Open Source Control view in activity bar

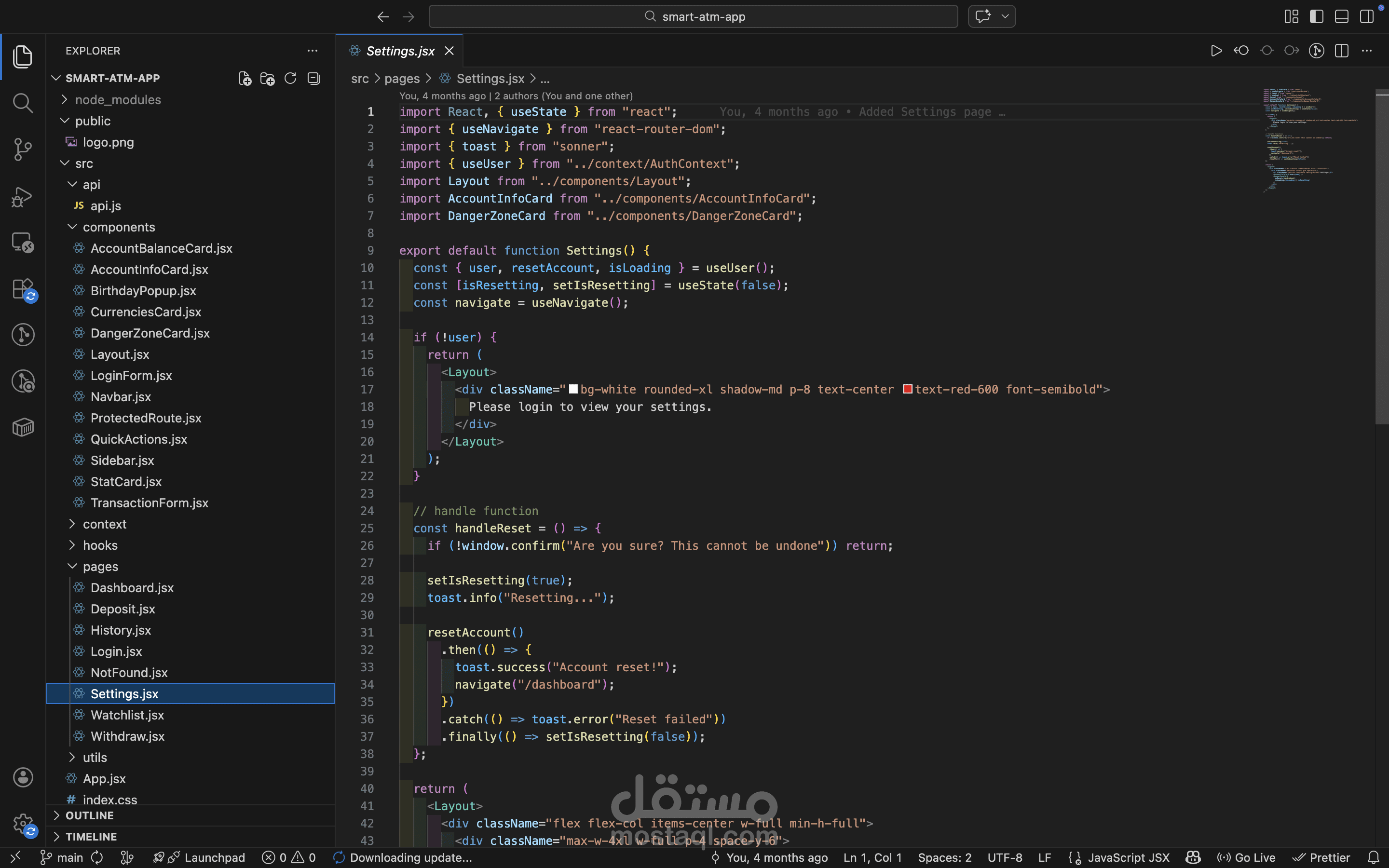point(22,150)
